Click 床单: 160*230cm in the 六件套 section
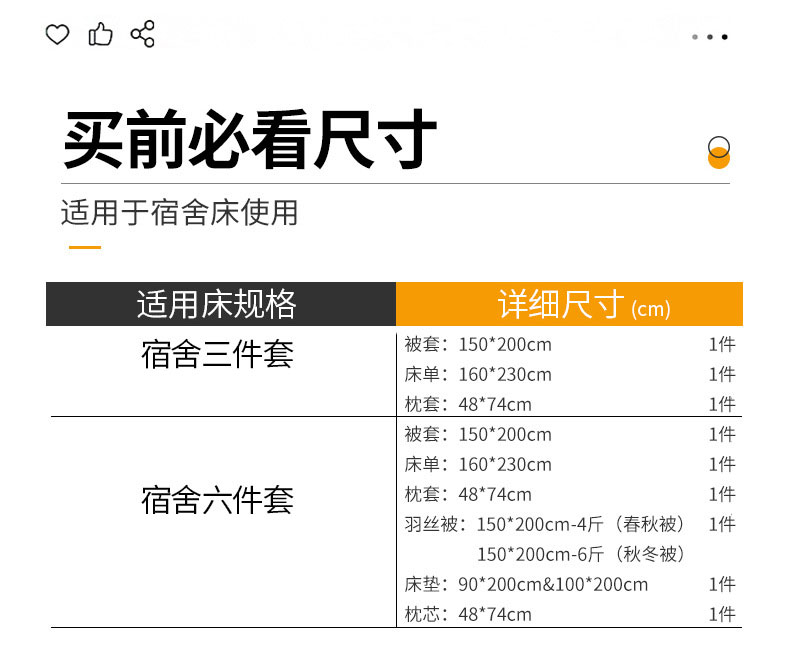The image size is (790, 662). 478,464
